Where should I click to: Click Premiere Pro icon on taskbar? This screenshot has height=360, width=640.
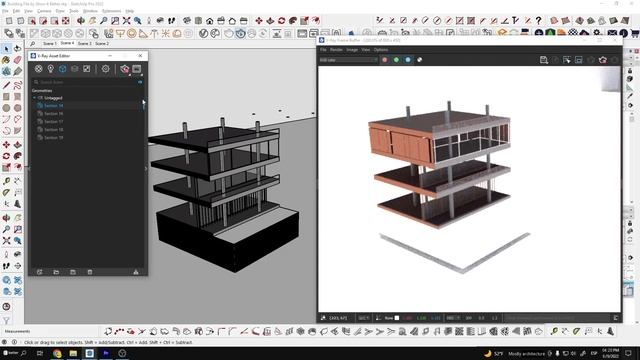(106, 353)
